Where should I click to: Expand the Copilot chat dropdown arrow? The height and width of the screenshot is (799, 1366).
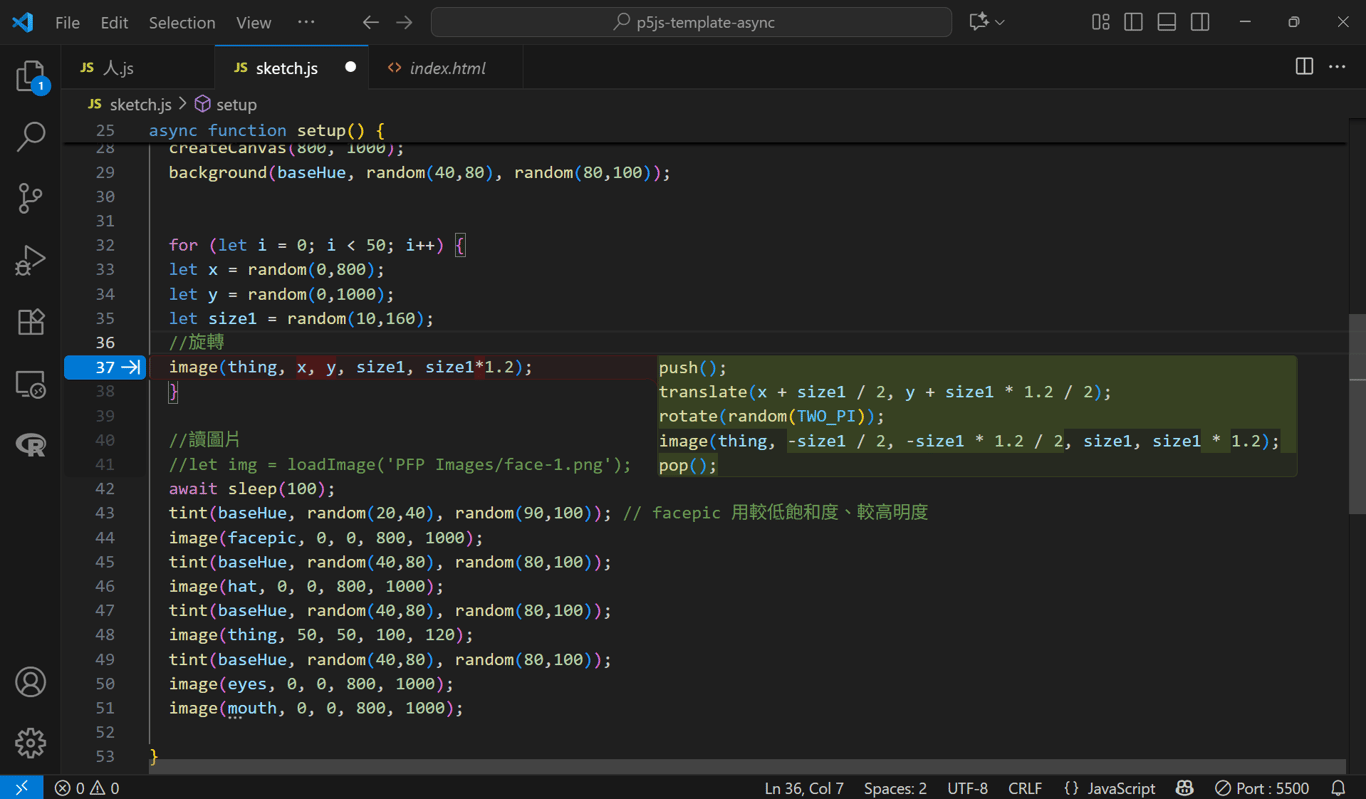[x=1000, y=22]
